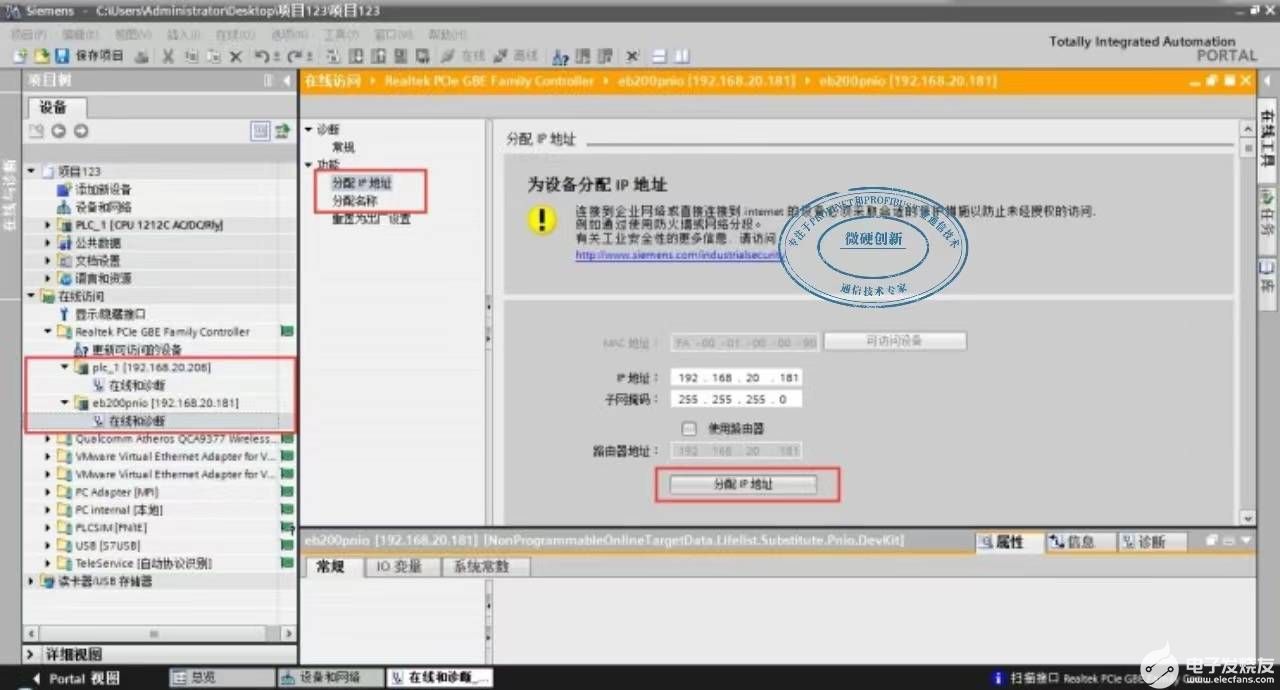1280x690 pixels.
Task: Collapse project tree with left arrow icon
Action: [x=287, y=80]
